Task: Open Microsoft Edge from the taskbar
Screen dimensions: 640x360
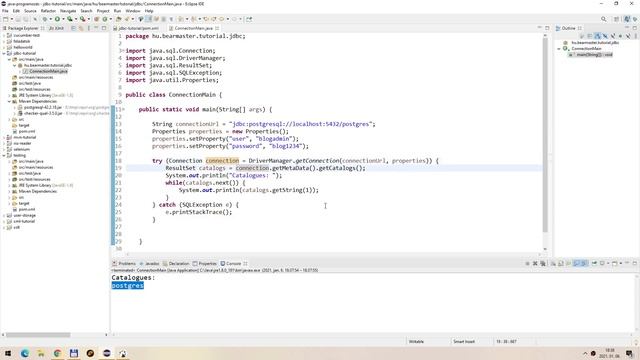Action: [x=24, y=353]
